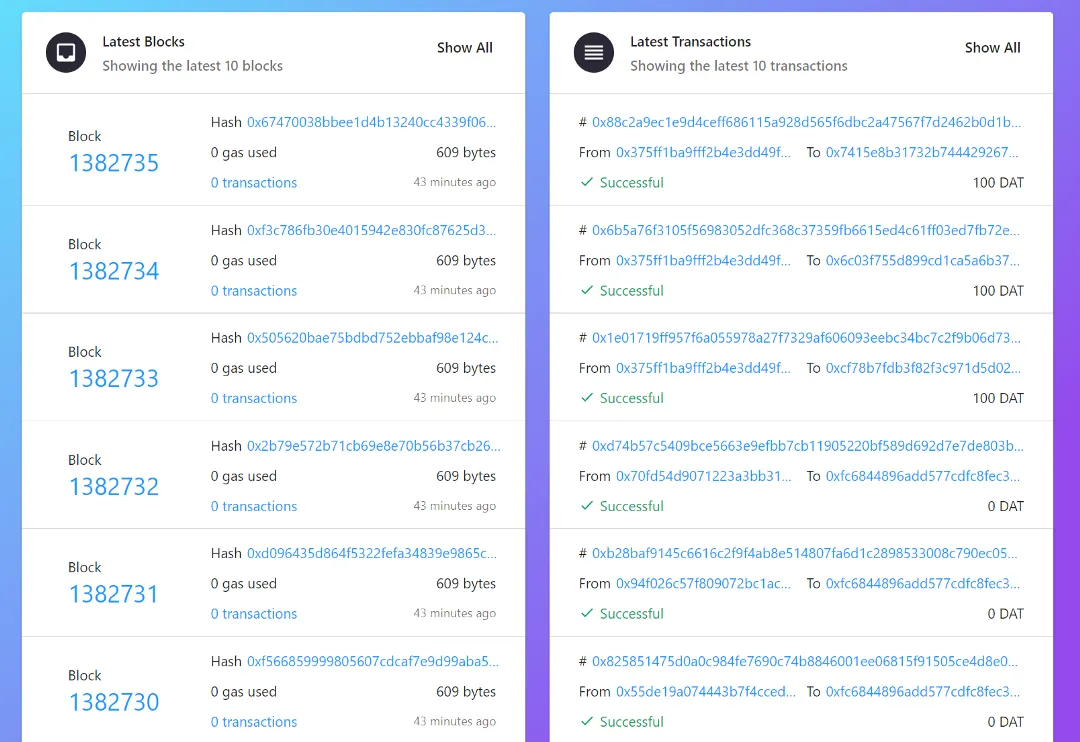Click Show All for Latest Transactions

point(993,48)
